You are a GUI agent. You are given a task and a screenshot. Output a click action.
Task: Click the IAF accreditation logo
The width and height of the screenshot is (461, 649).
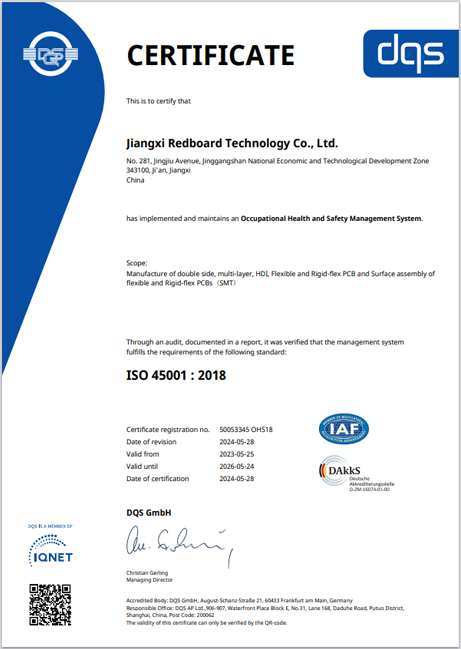(x=343, y=429)
